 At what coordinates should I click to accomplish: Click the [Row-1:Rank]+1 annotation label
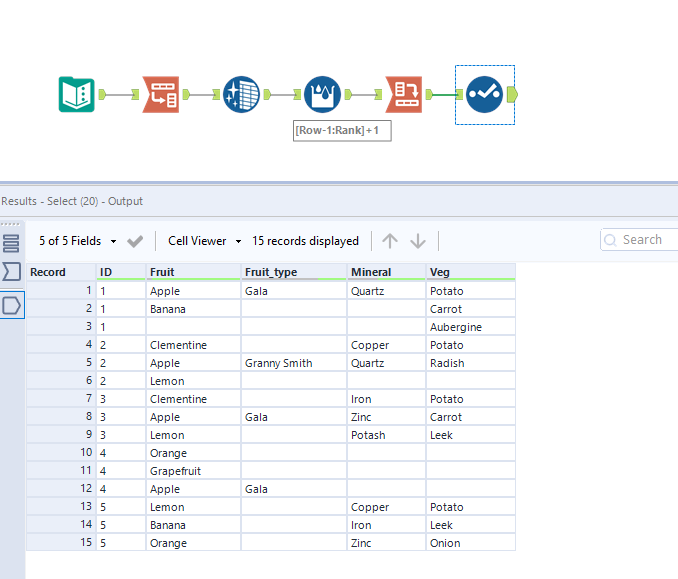coord(342,131)
